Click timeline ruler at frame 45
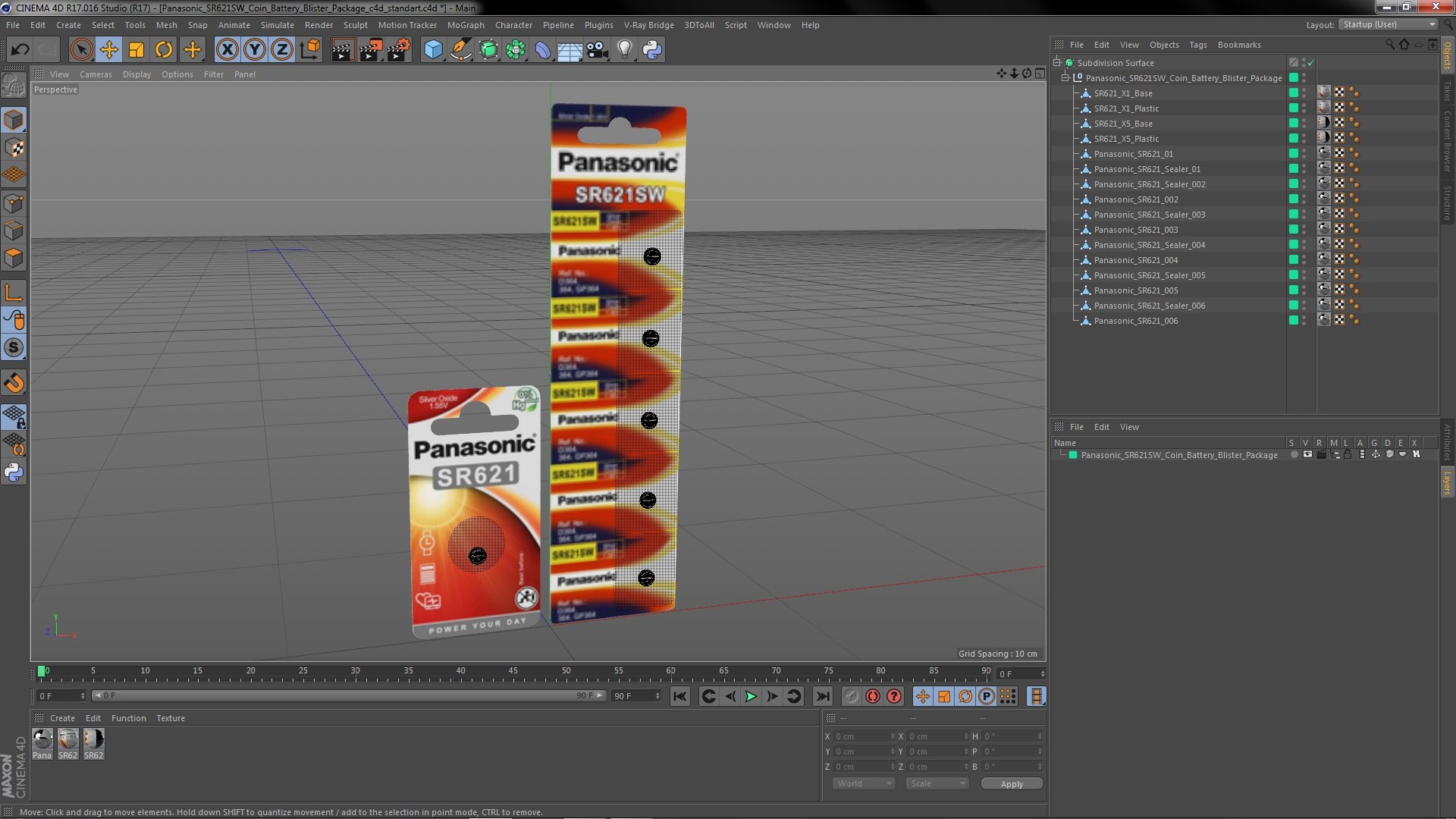The height and width of the screenshot is (819, 1456). point(513,671)
